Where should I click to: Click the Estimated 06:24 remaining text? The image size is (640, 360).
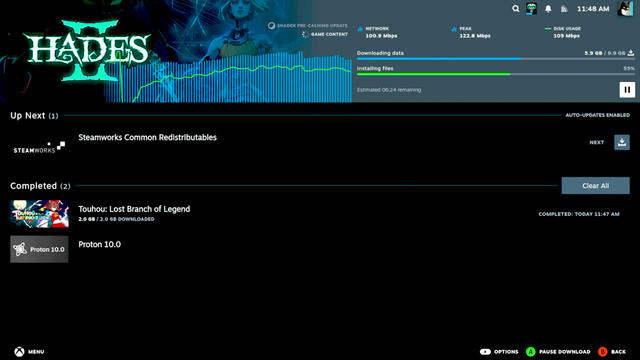pos(389,90)
